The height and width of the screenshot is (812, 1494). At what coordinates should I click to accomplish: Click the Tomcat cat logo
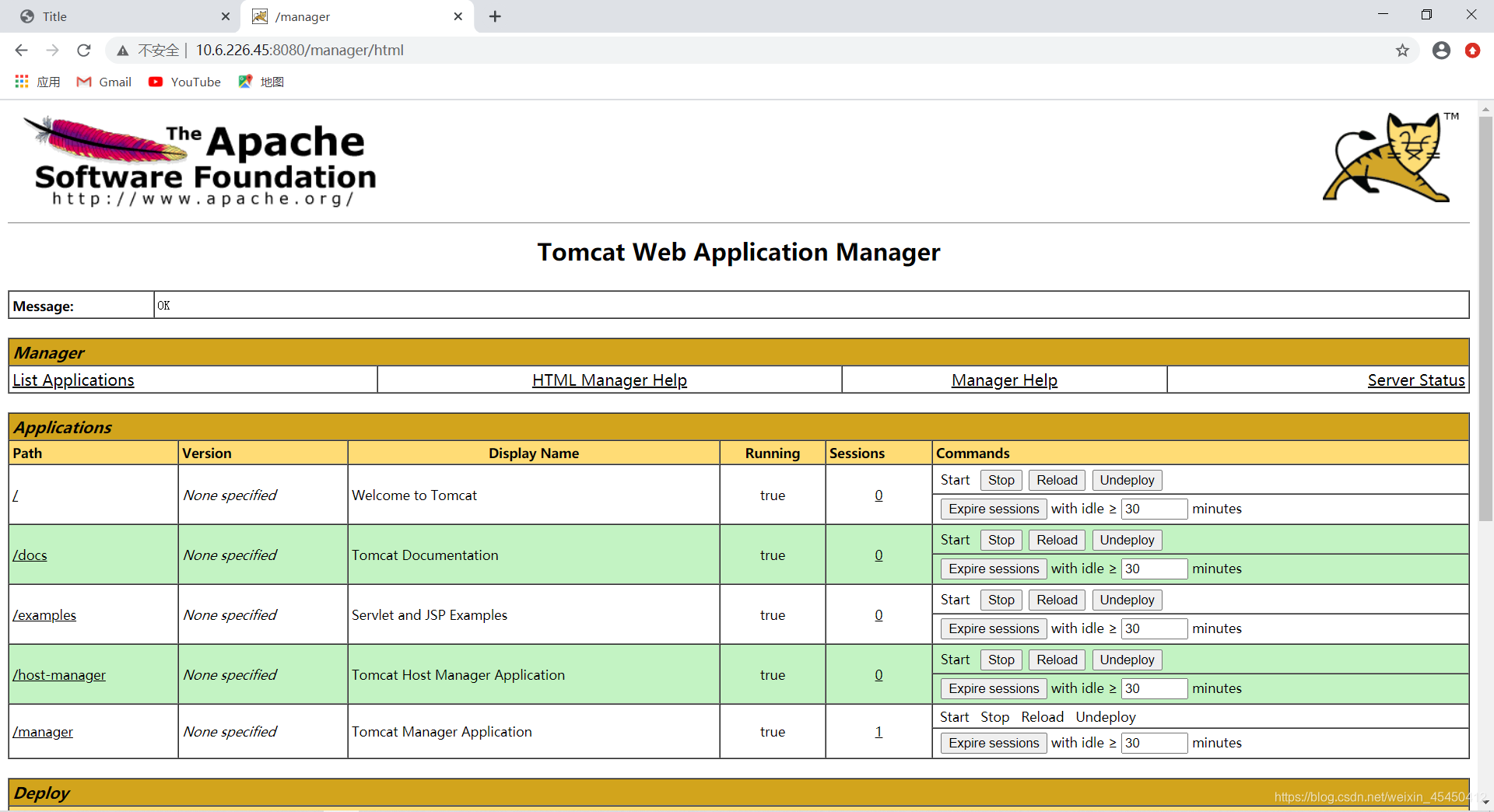(x=1390, y=157)
